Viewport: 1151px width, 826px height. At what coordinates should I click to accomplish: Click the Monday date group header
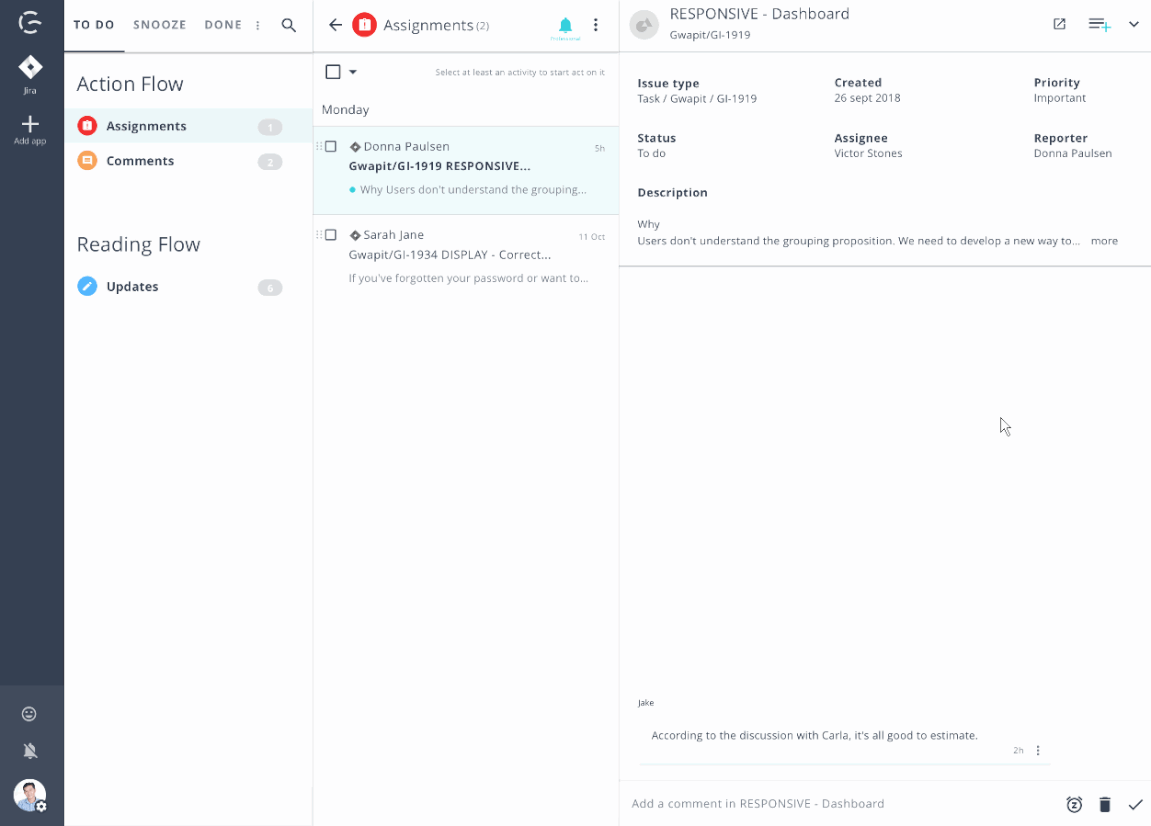tap(345, 109)
